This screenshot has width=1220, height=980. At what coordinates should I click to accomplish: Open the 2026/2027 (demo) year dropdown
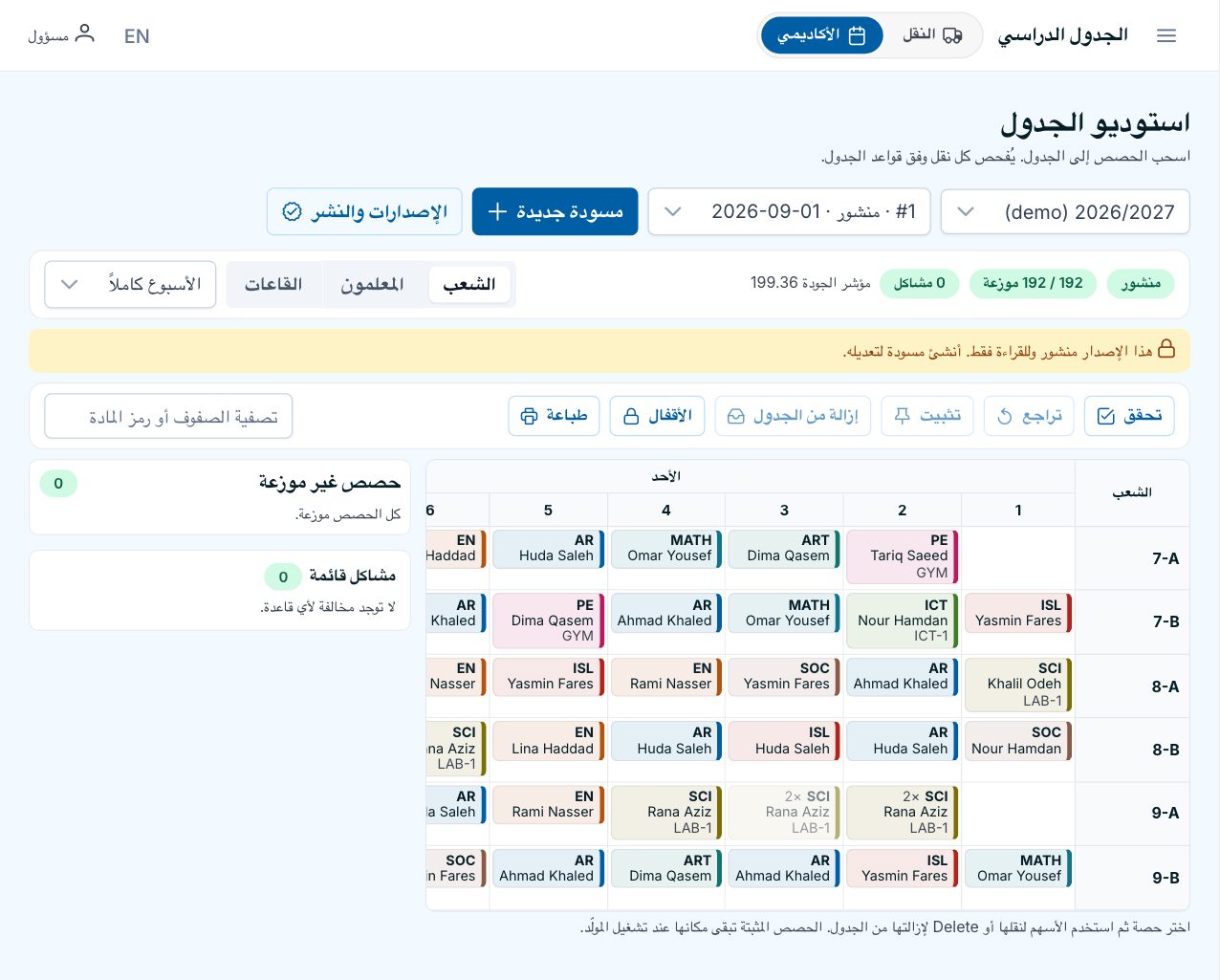(x=1065, y=211)
